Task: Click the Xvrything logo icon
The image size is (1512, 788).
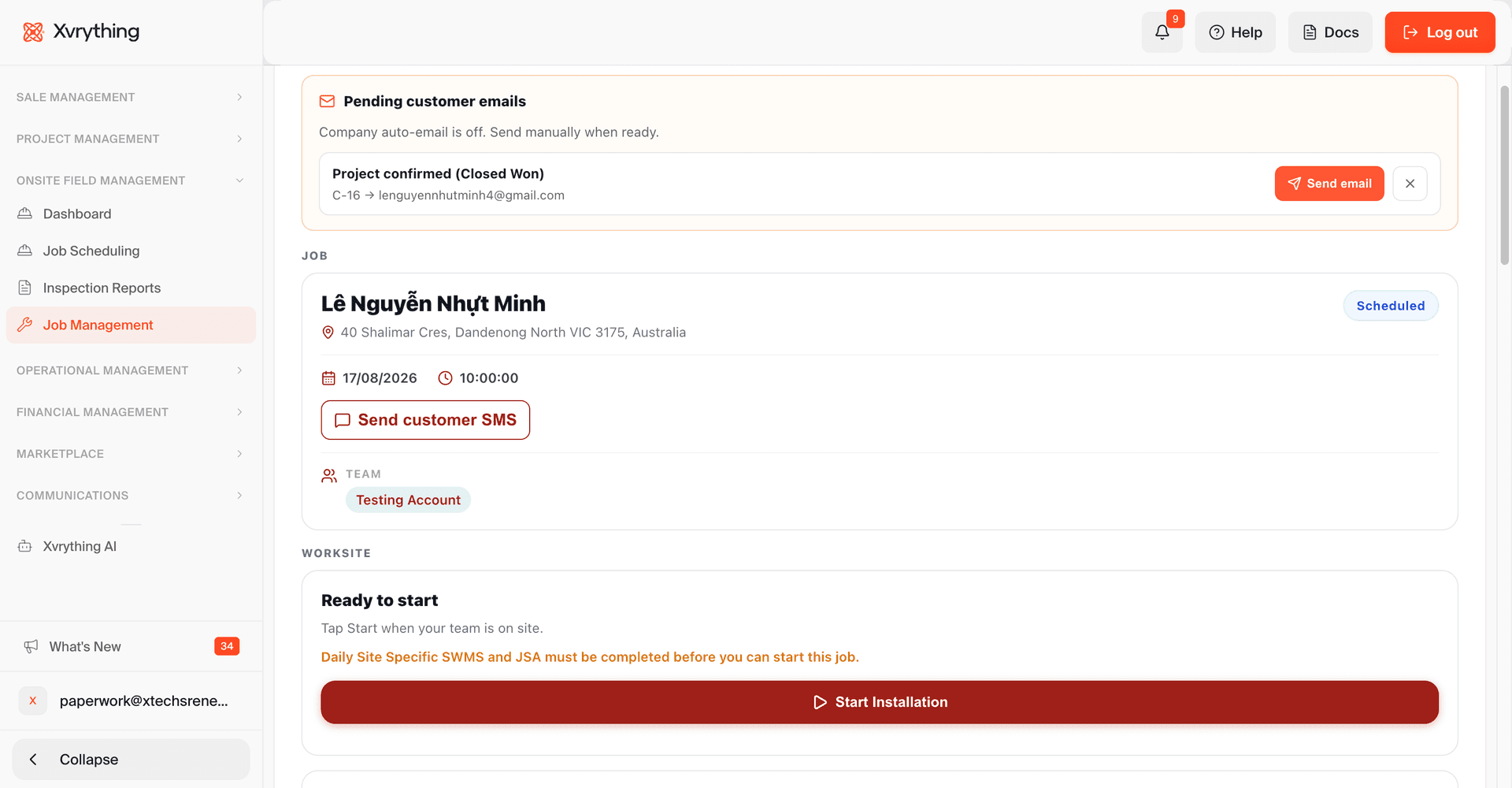Action: (33, 32)
